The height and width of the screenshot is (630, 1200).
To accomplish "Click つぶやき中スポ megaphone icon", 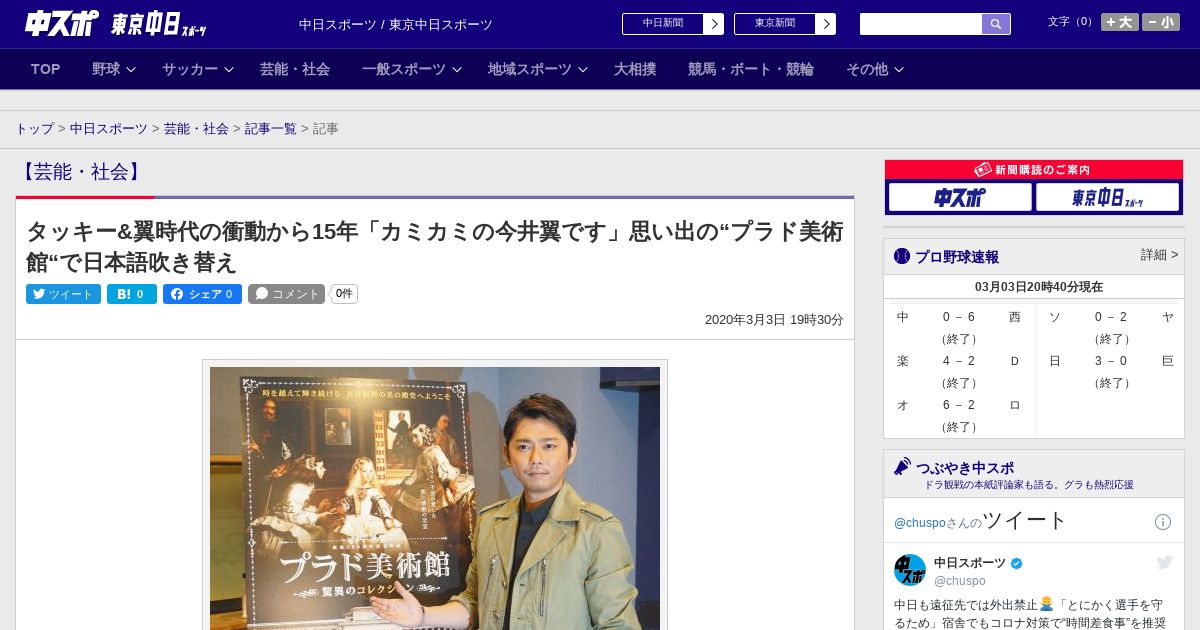I will (x=902, y=467).
